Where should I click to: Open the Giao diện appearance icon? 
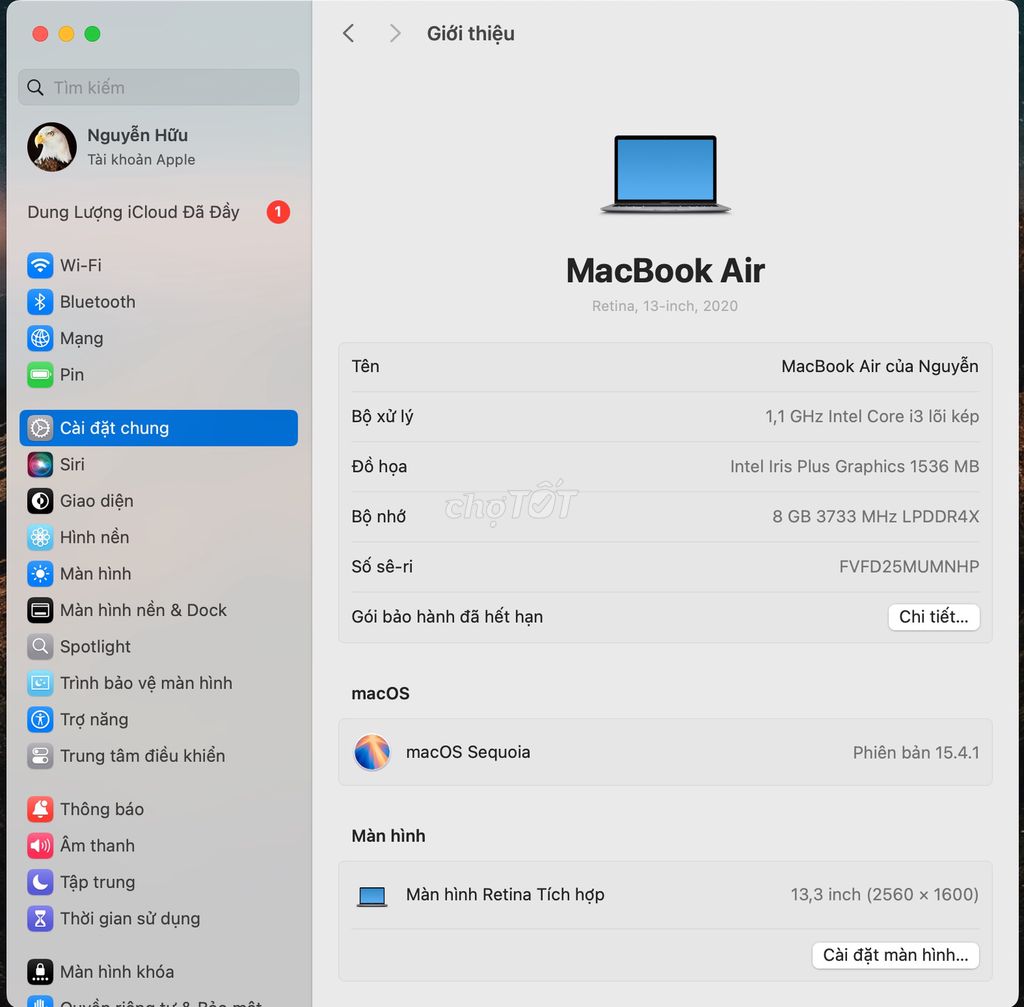coord(40,501)
